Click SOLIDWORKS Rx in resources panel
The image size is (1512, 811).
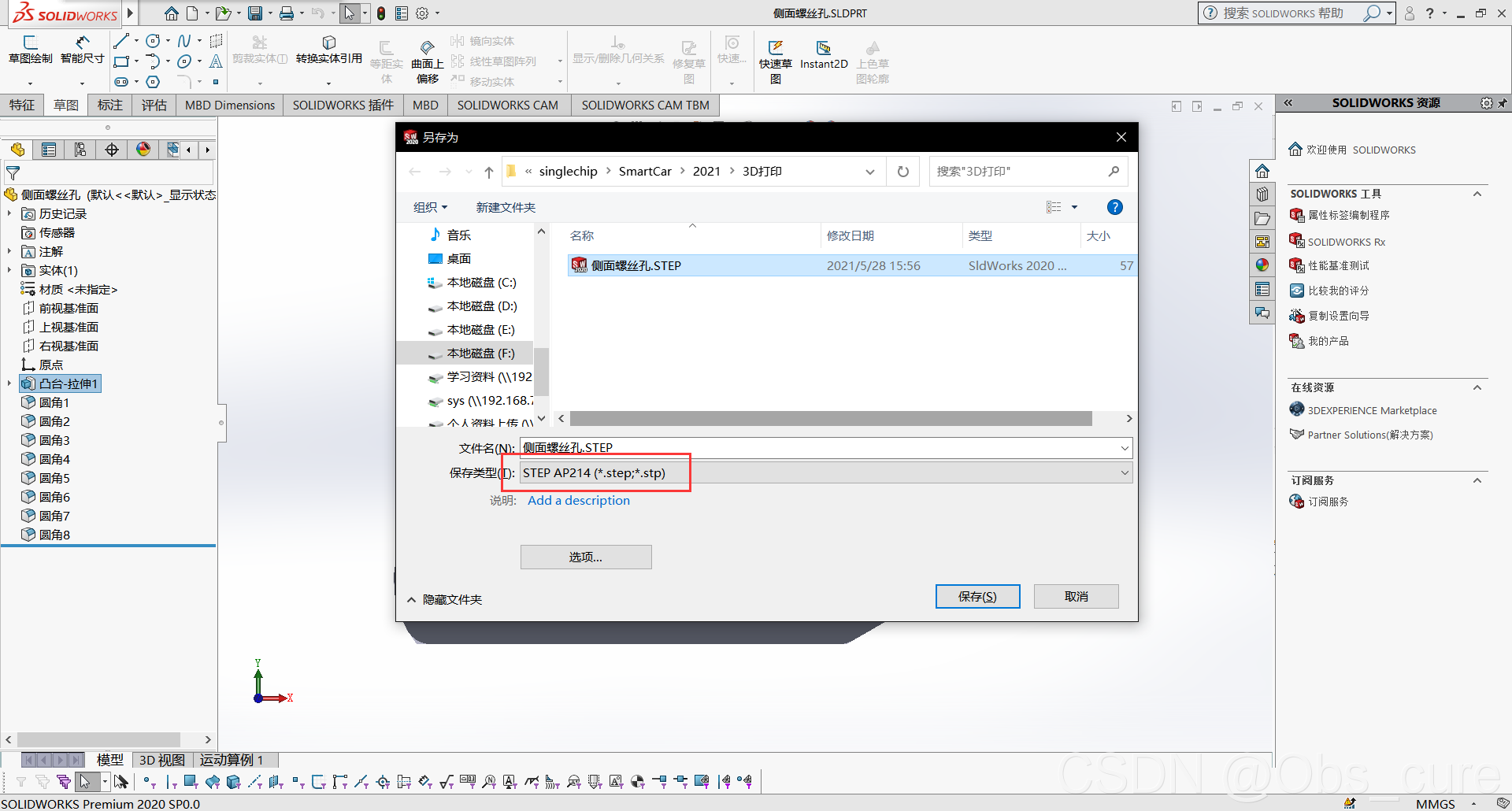(x=1346, y=242)
